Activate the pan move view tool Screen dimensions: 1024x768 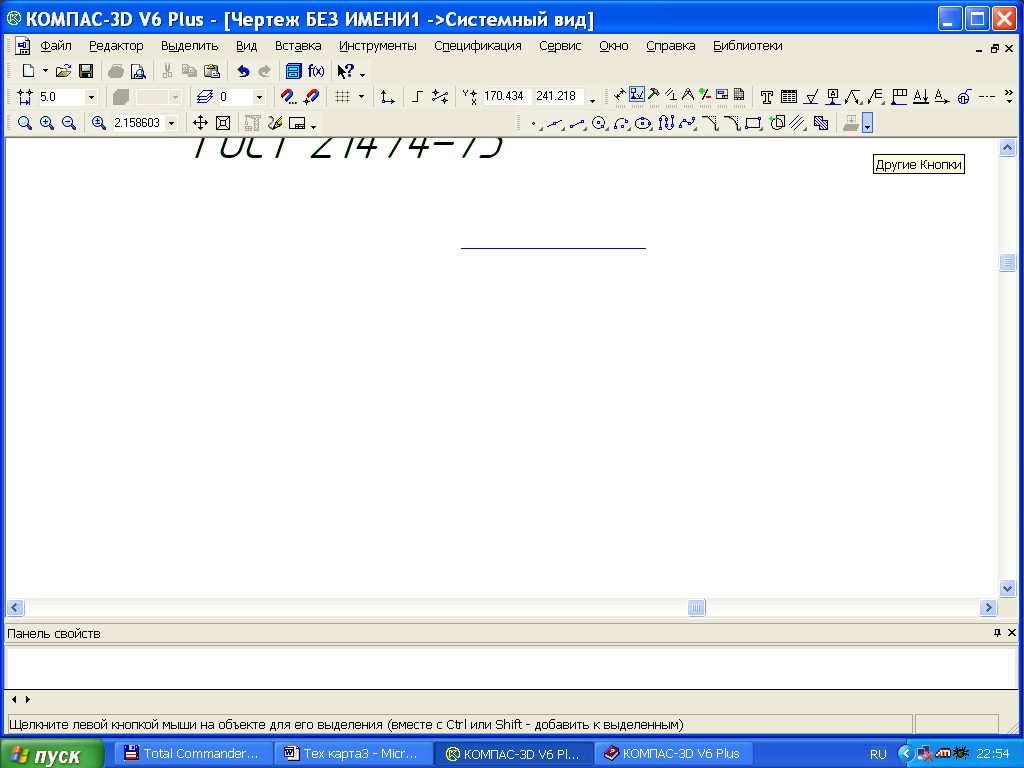200,123
